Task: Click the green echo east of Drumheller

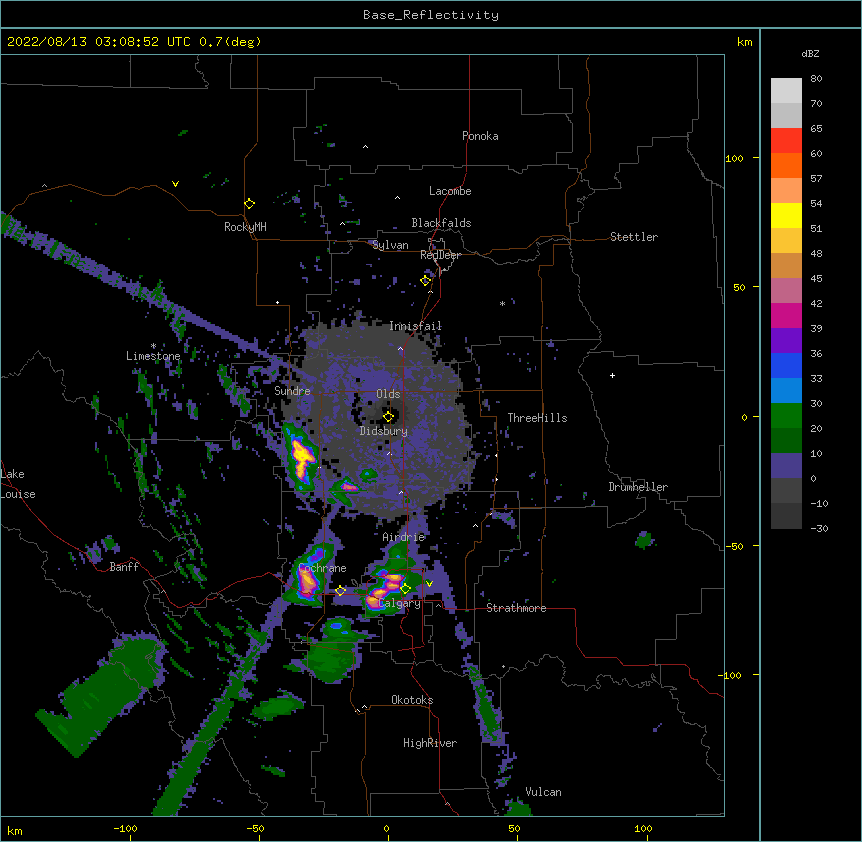Action: [644, 540]
